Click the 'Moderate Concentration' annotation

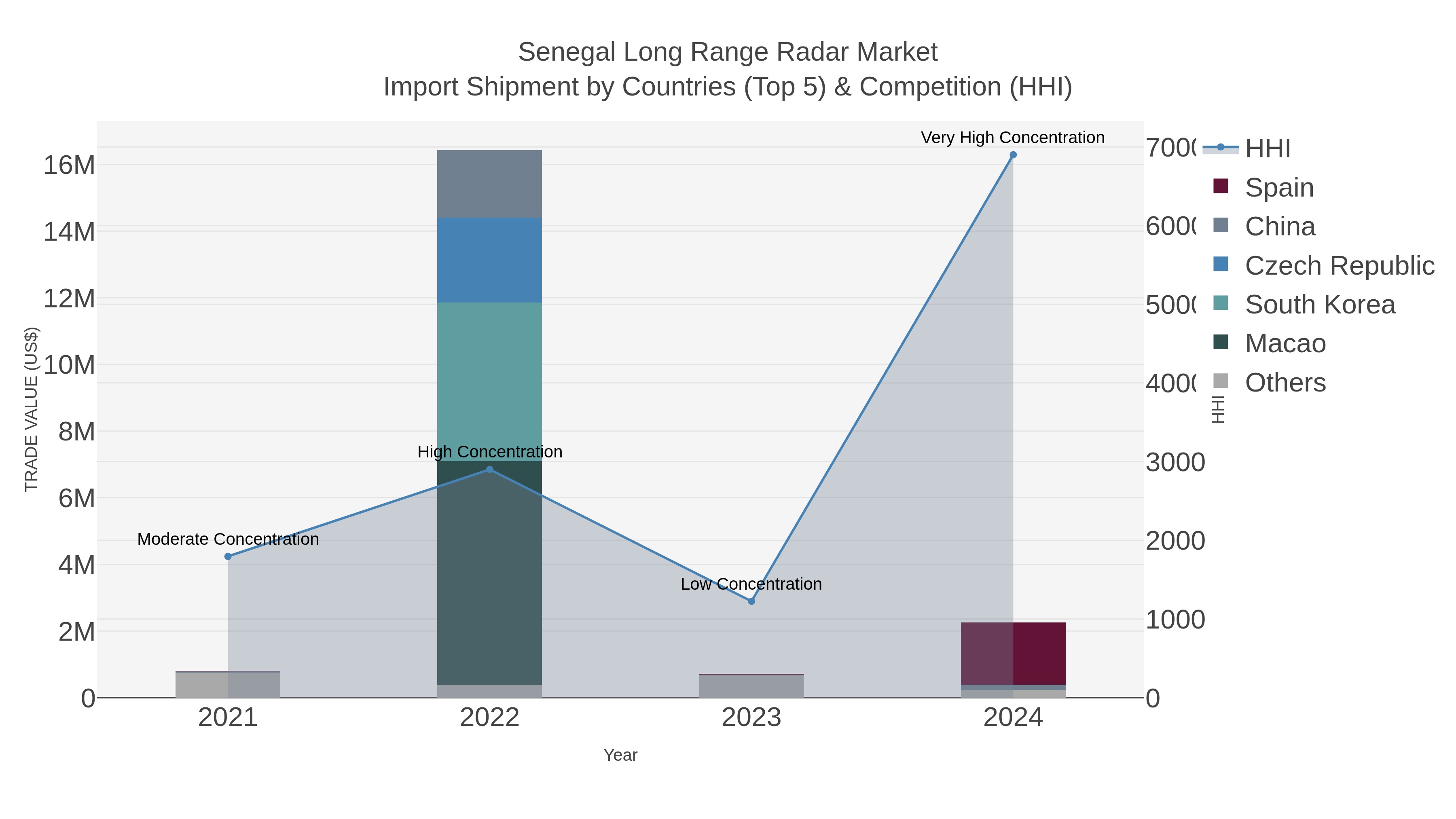pyautogui.click(x=228, y=539)
